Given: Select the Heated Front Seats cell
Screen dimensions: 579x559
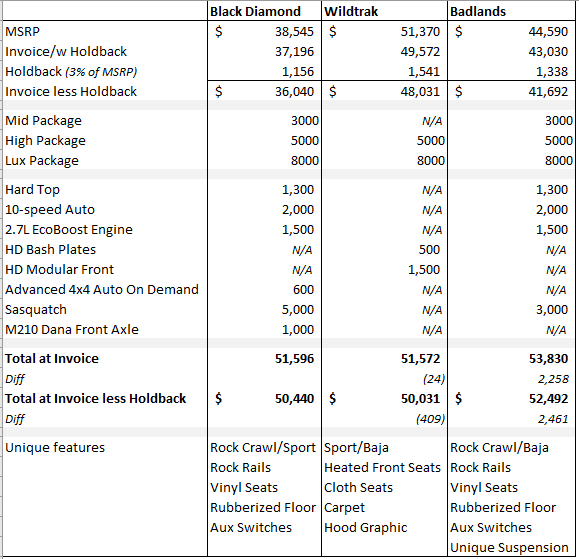Looking at the screenshot, I should click(383, 467).
